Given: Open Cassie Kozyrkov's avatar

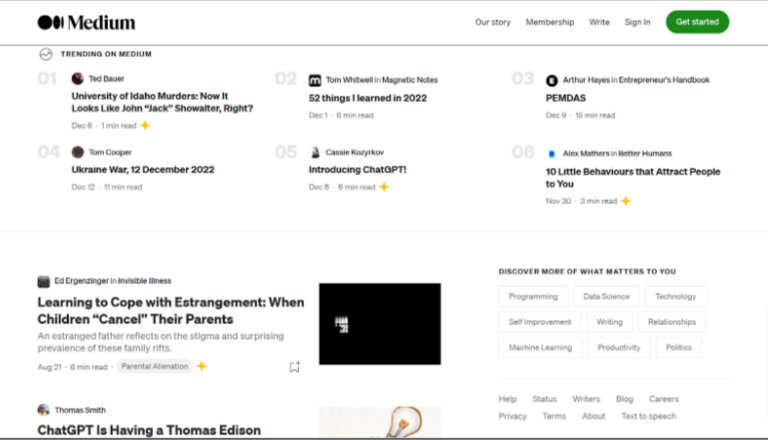Looking at the screenshot, I should tap(315, 152).
